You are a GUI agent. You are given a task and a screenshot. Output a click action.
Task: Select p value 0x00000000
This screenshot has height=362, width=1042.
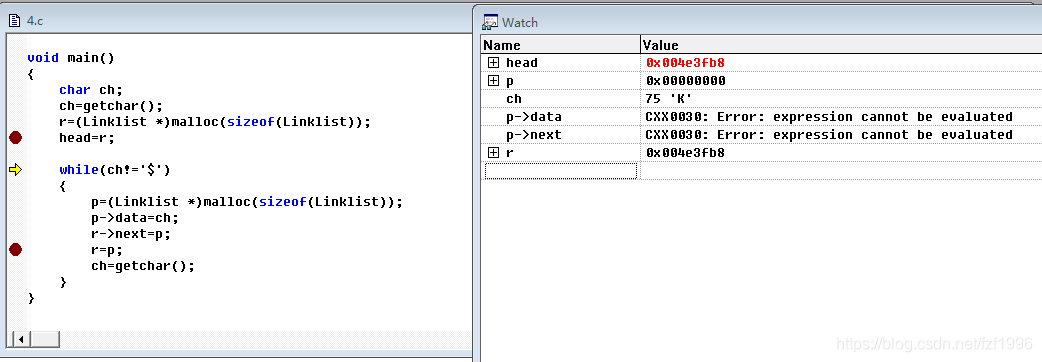[685, 80]
